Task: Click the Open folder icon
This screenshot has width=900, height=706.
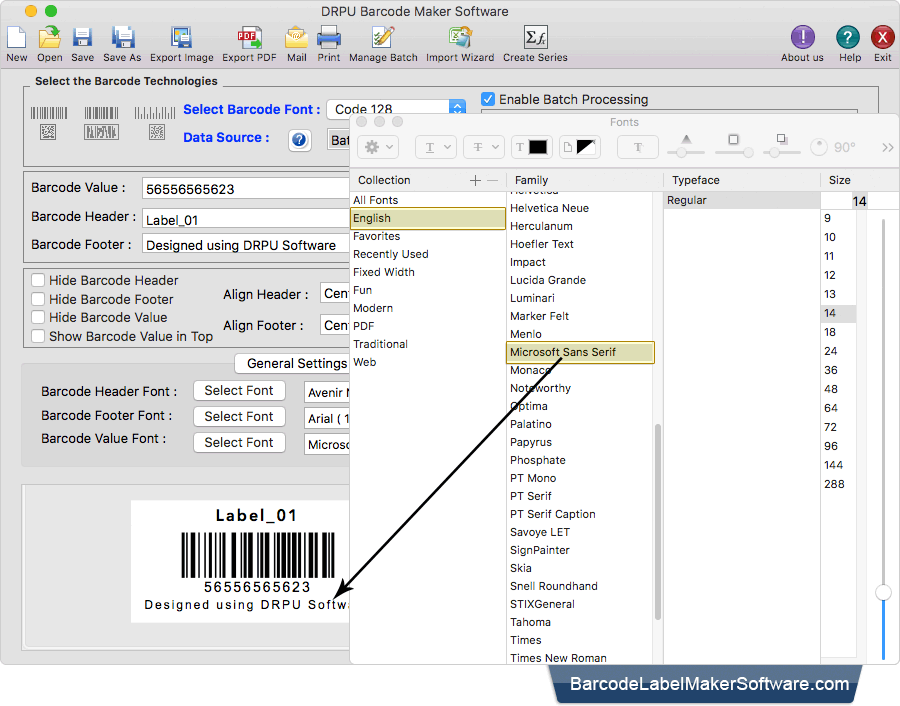Action: 50,38
